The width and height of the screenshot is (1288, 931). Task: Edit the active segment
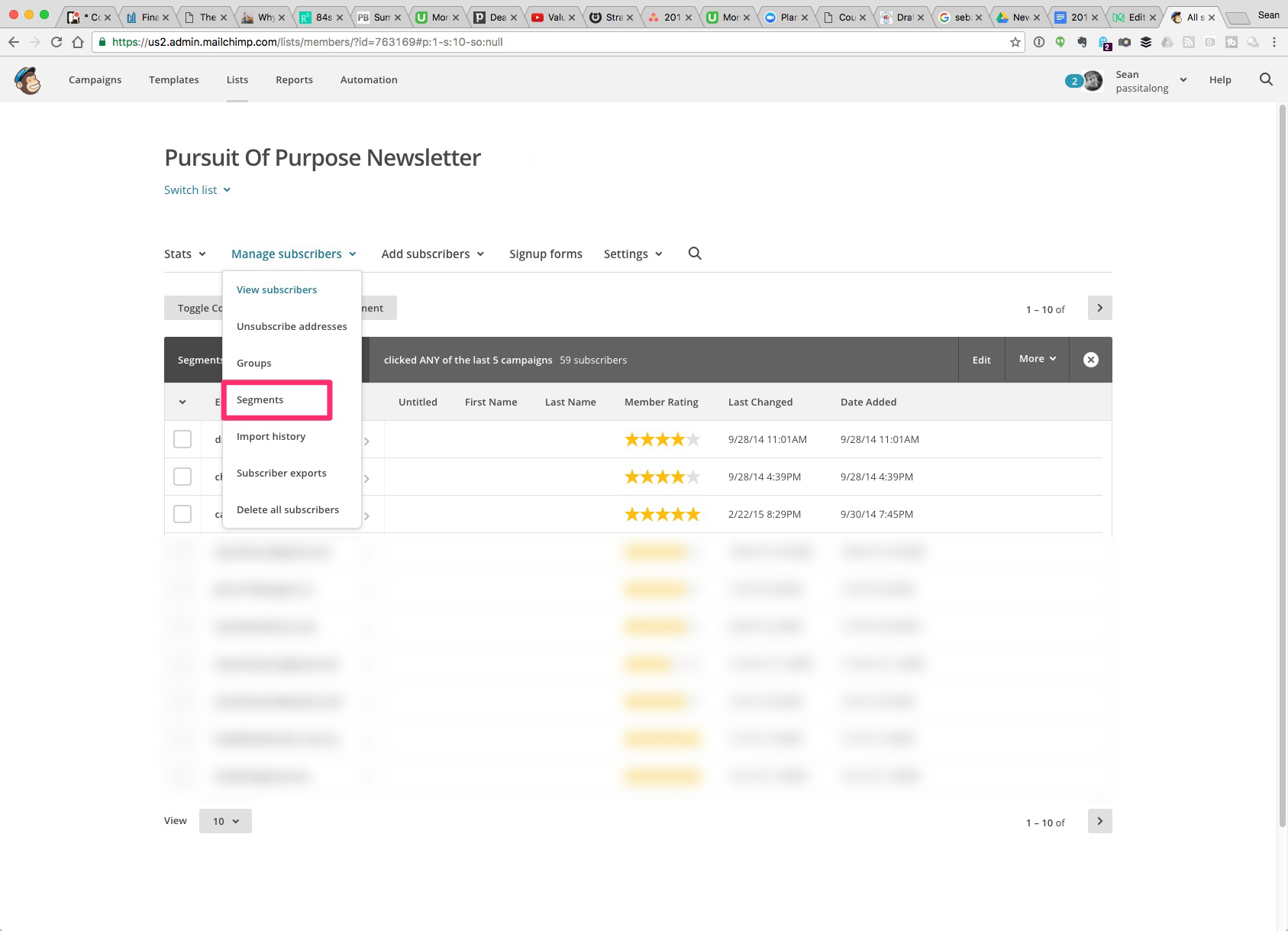tap(982, 360)
